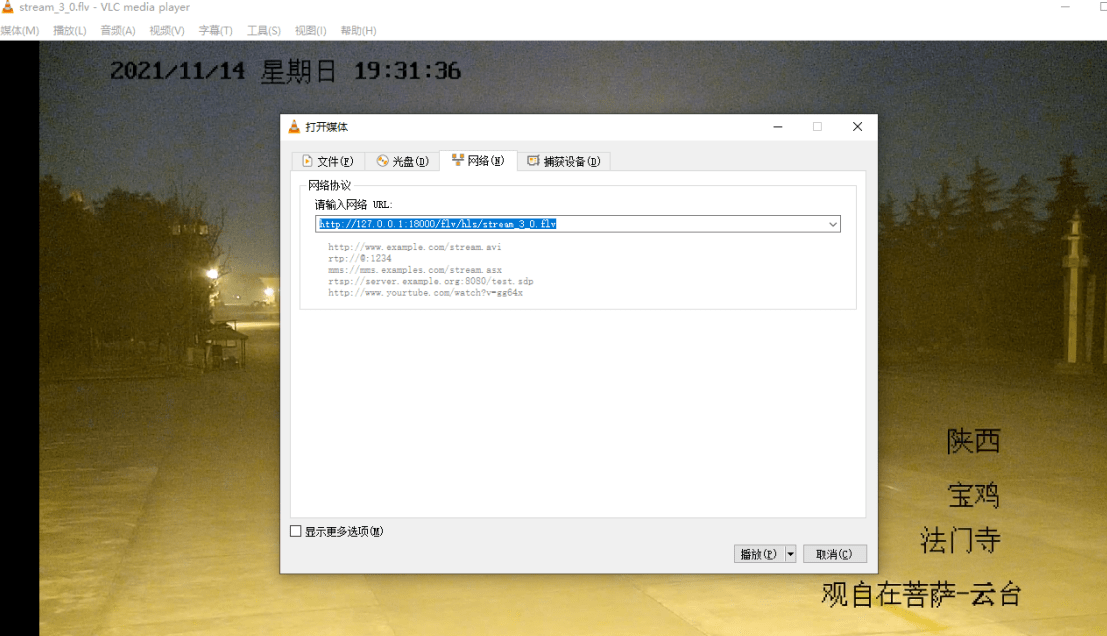The height and width of the screenshot is (636, 1107).
Task: Click the VLC cone icon in the main window title bar
Action: tap(8, 7)
